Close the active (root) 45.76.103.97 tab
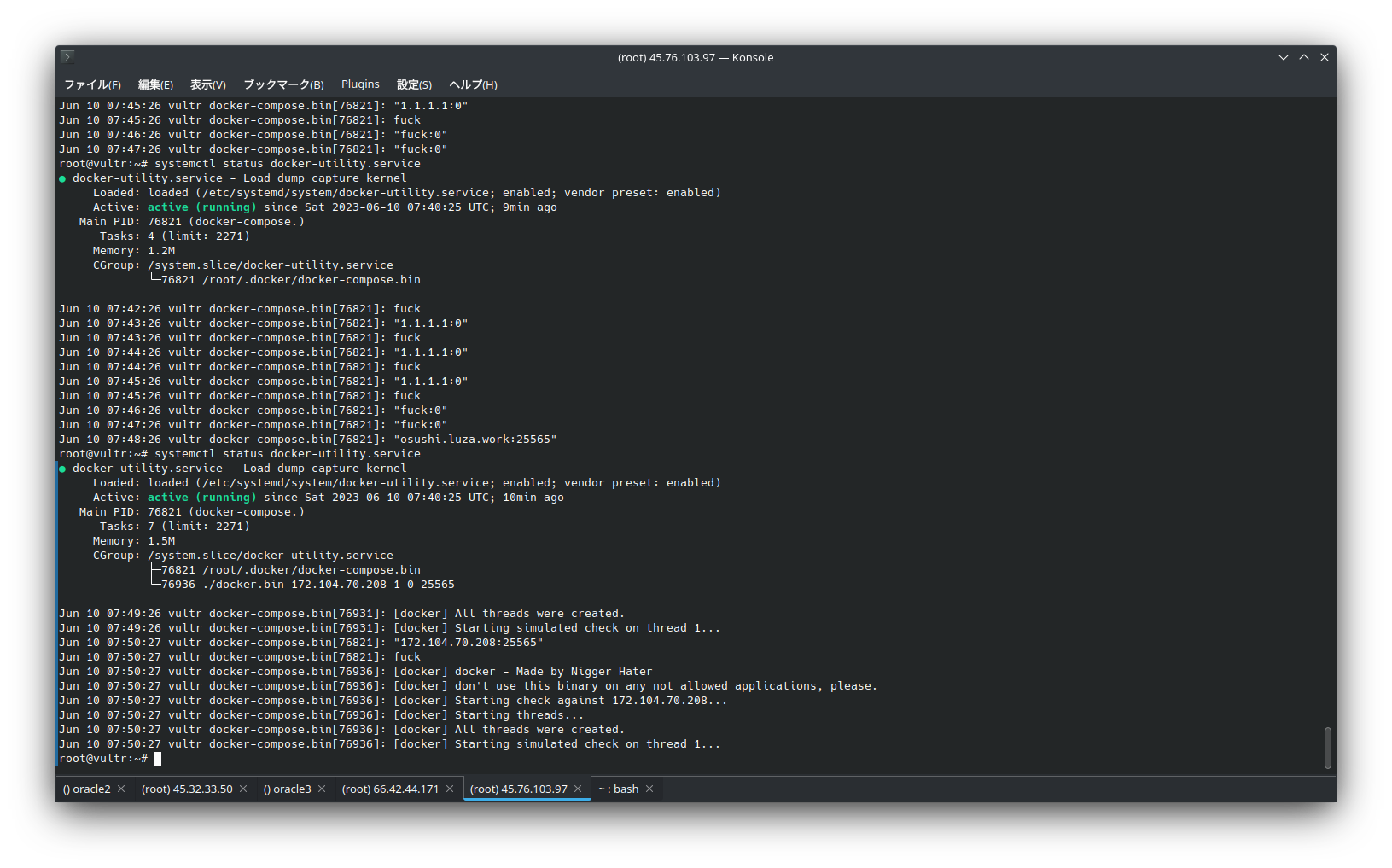This screenshot has height=868, width=1392. [x=578, y=789]
